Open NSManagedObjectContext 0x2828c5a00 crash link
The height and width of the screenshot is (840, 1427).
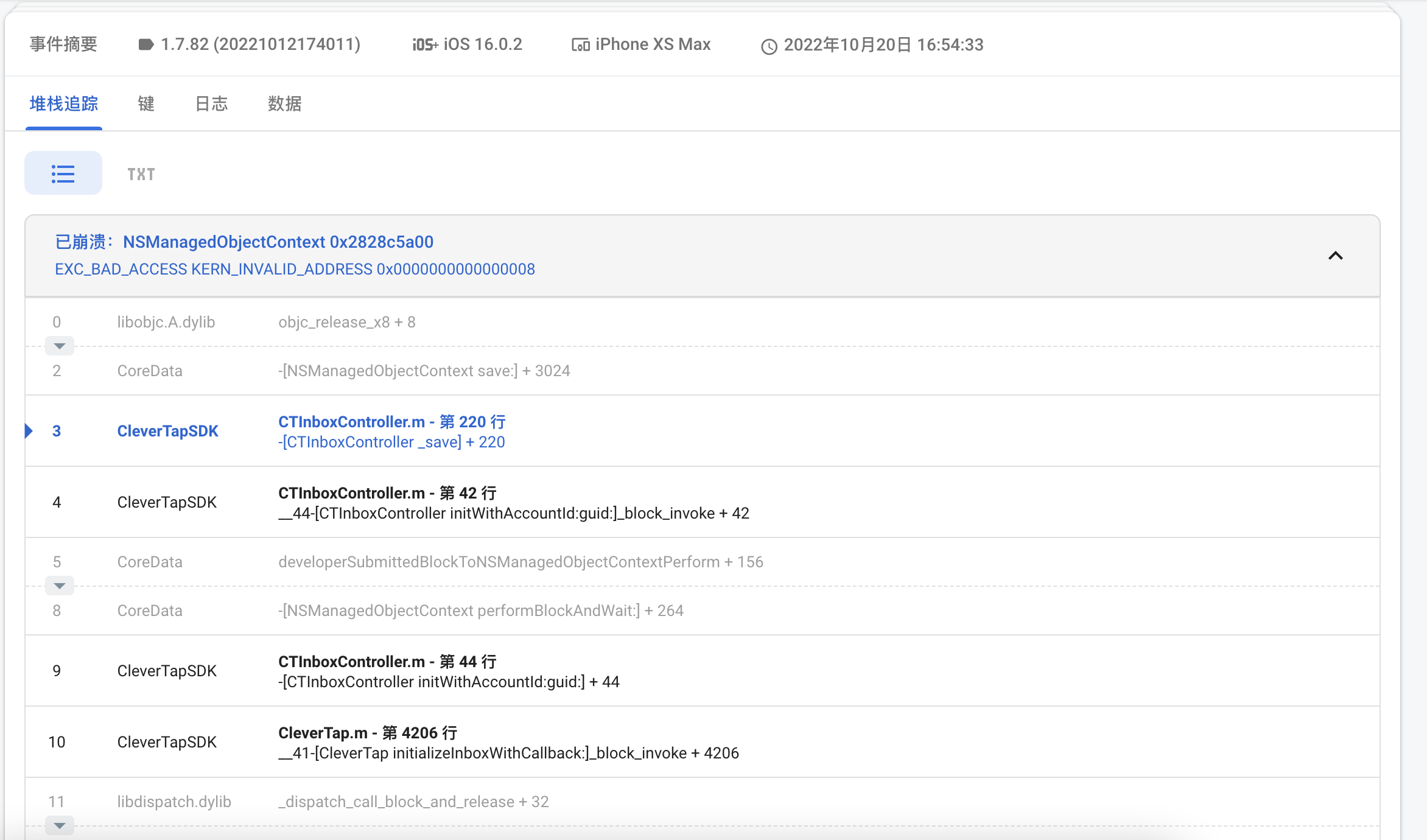point(278,242)
